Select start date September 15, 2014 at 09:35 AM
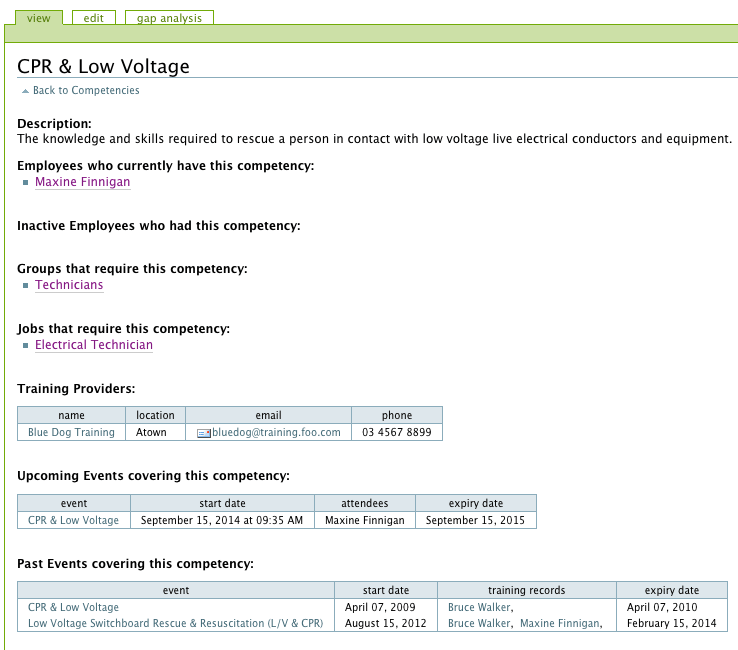 point(222,520)
